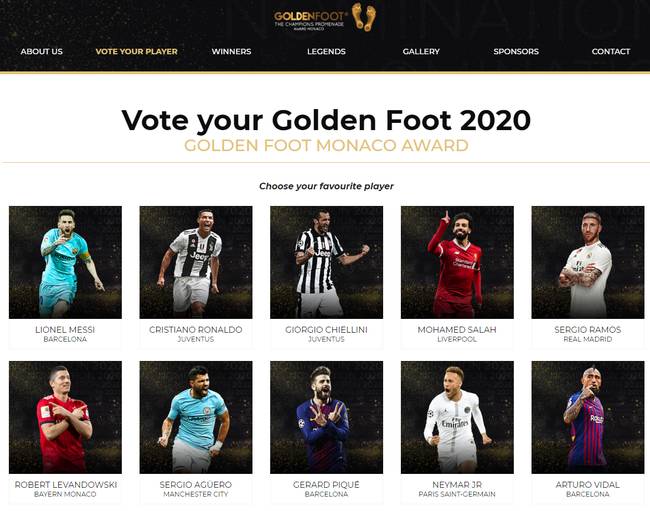
Task: View the Sponsors page
Action: (x=516, y=51)
